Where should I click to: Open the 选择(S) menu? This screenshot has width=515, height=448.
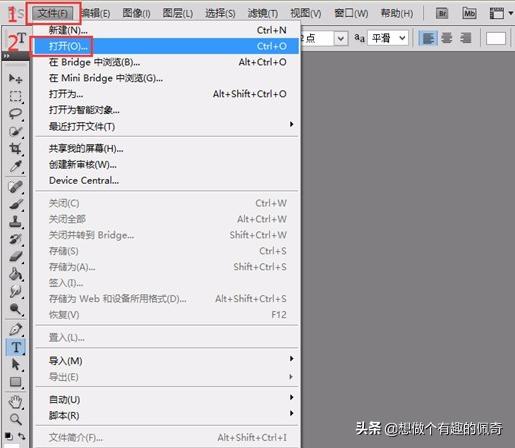coord(220,13)
